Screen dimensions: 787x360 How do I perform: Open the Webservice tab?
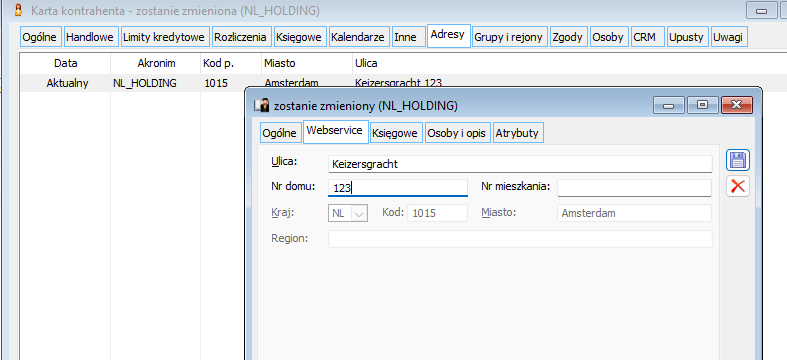[x=335, y=131]
